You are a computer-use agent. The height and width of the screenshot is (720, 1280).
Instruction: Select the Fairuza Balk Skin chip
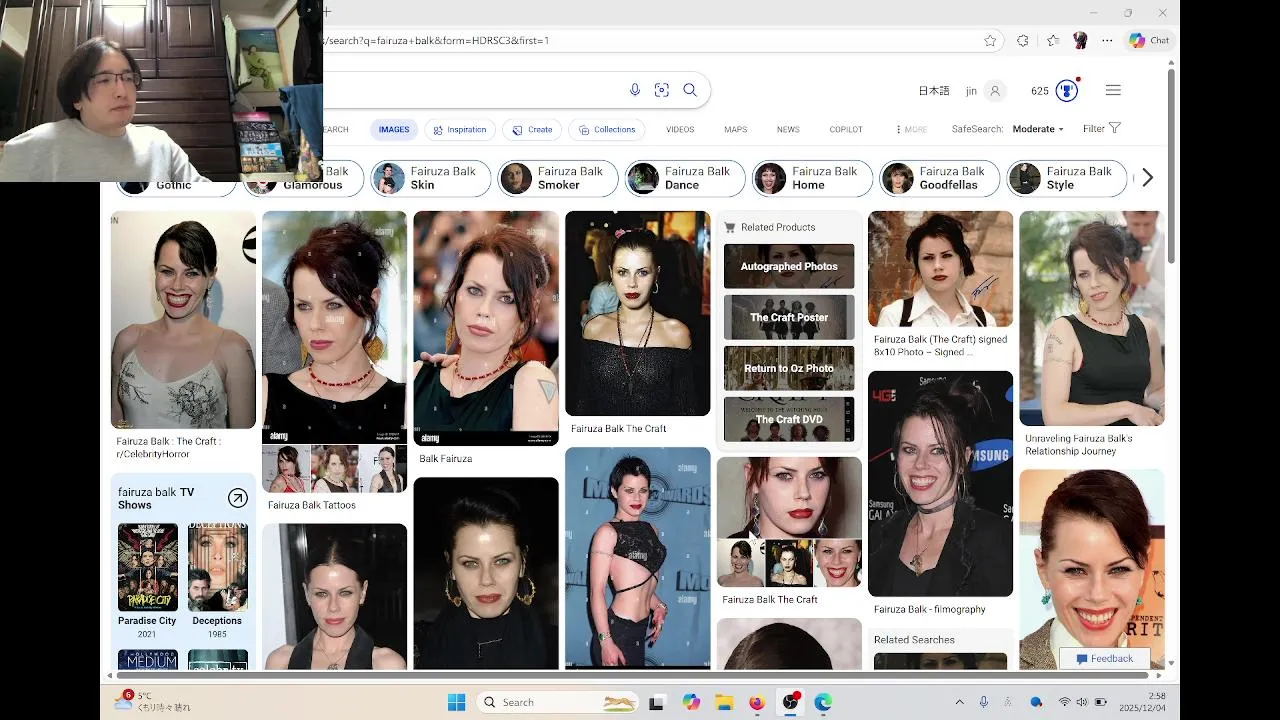pyautogui.click(x=431, y=178)
